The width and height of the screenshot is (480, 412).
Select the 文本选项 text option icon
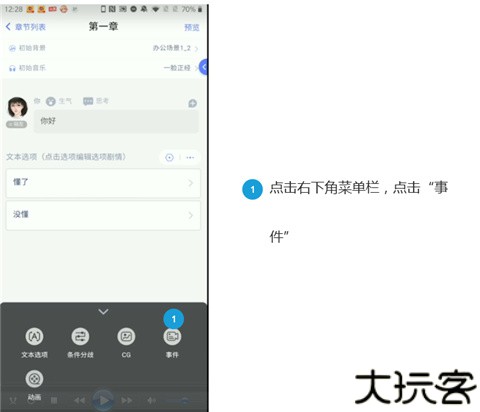[34, 337]
